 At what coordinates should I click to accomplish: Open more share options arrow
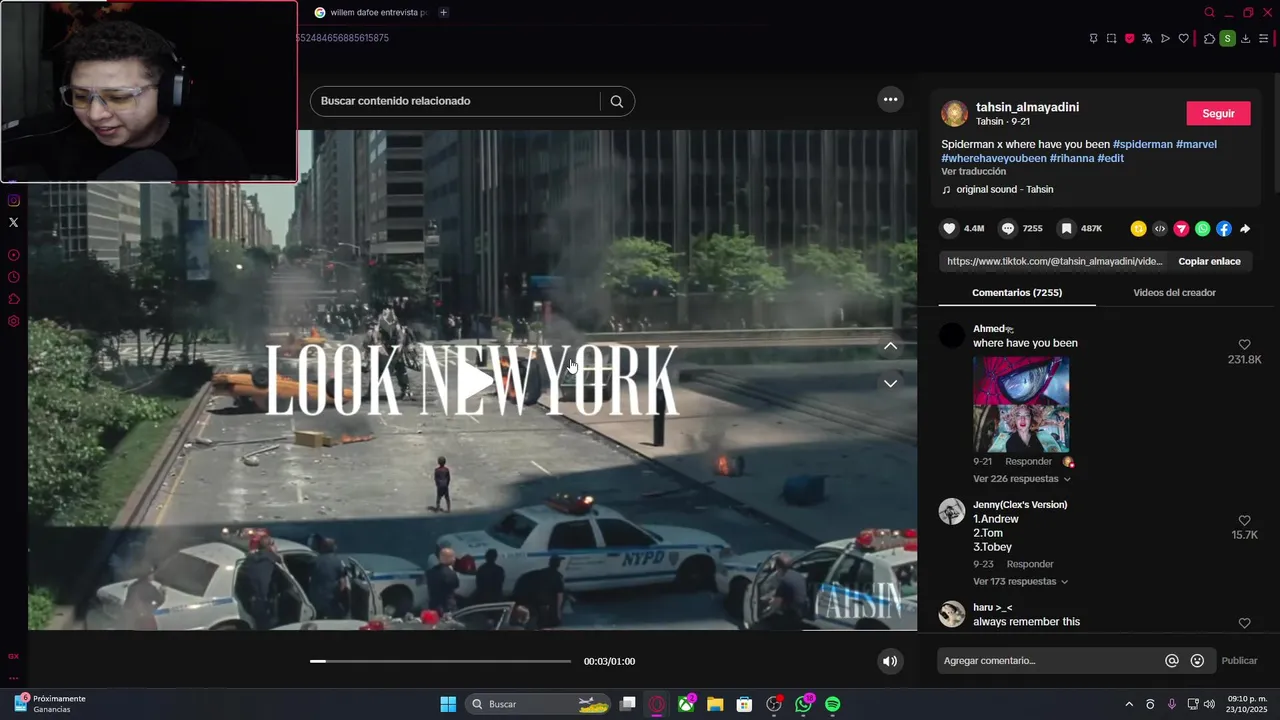coord(1245,229)
